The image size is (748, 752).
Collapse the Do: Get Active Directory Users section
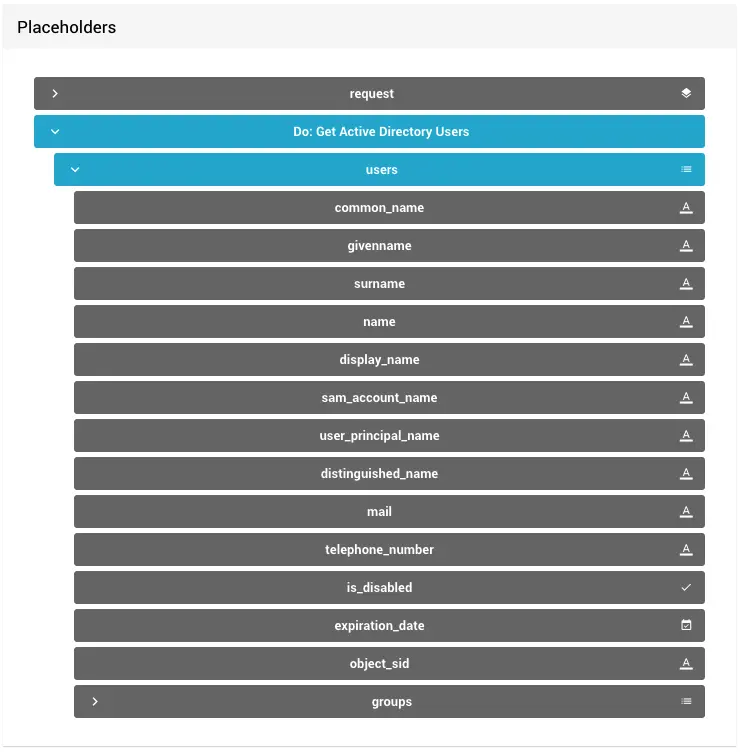(x=55, y=132)
